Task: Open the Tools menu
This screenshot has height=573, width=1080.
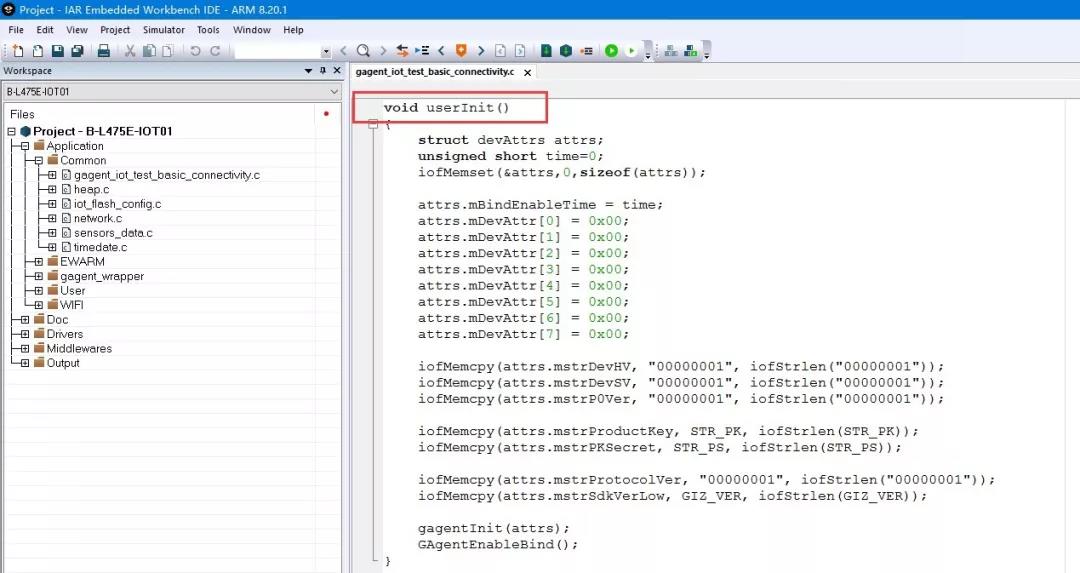Action: [x=208, y=30]
